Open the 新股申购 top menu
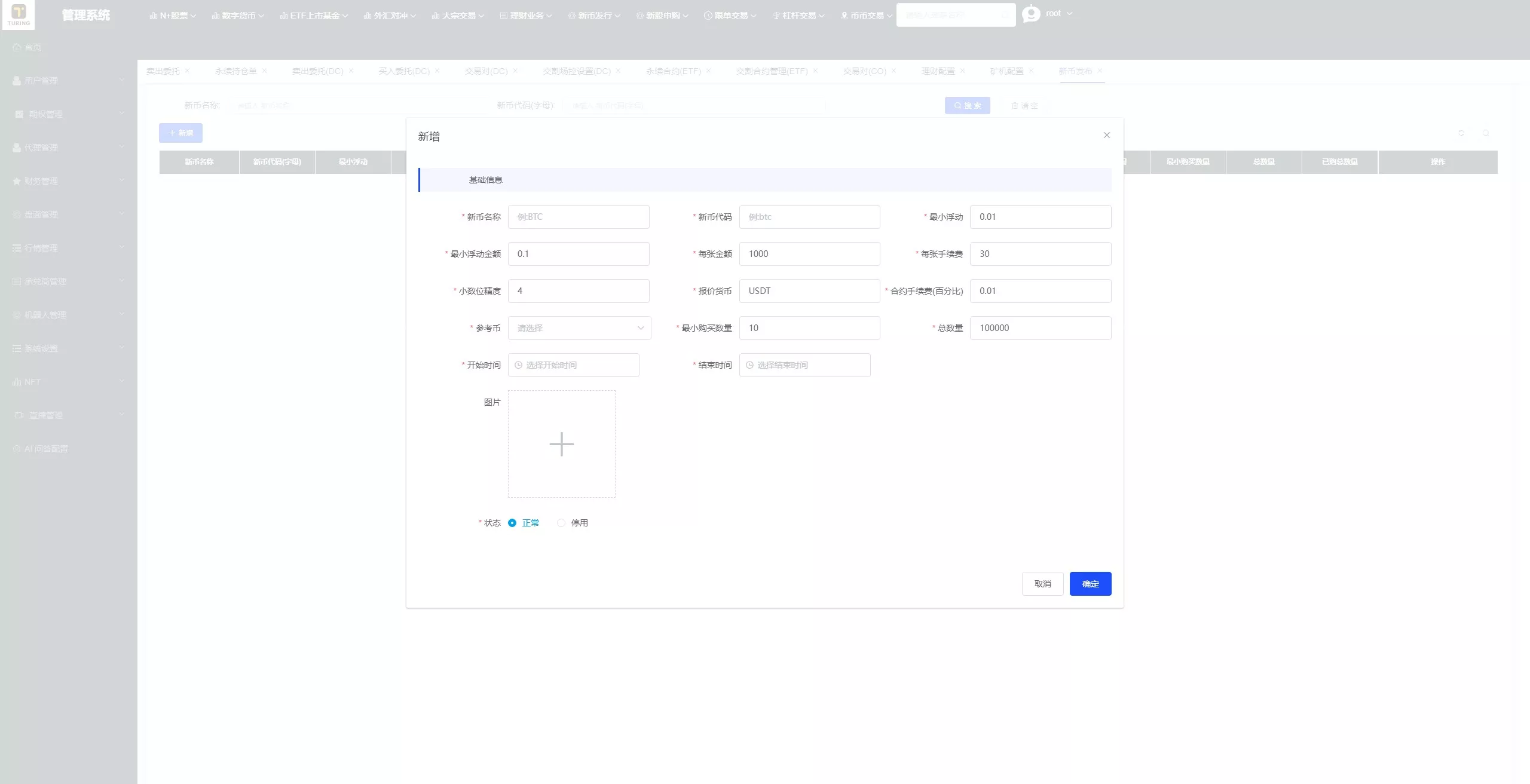Screen dimensions: 1530x784 (x=662, y=16)
